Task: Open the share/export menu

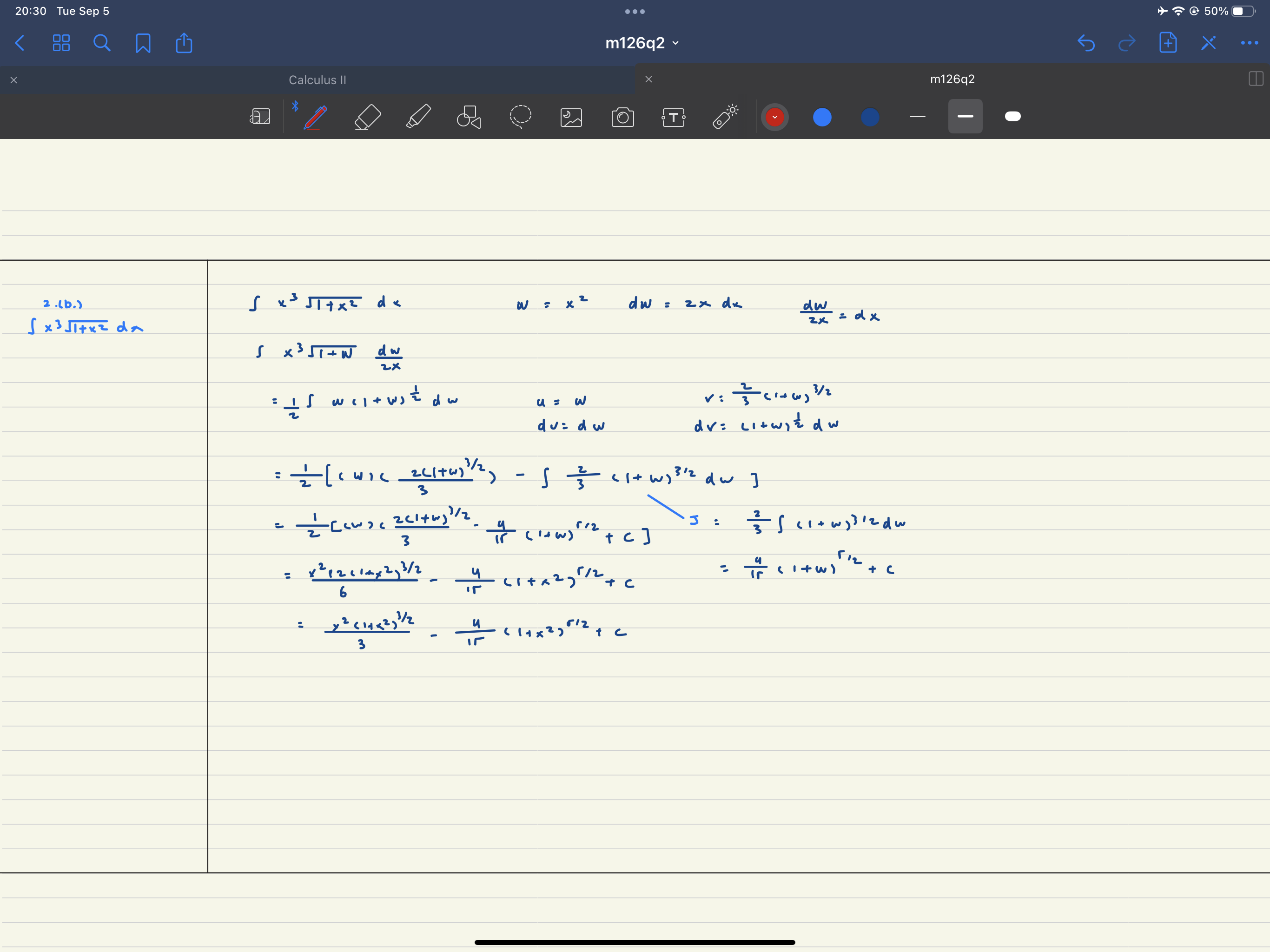Action: click(184, 43)
